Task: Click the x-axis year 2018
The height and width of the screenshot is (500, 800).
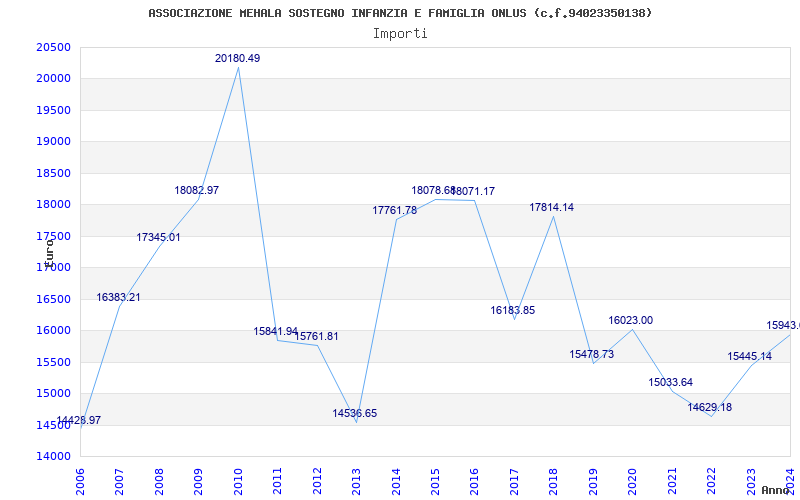Action: point(553,482)
